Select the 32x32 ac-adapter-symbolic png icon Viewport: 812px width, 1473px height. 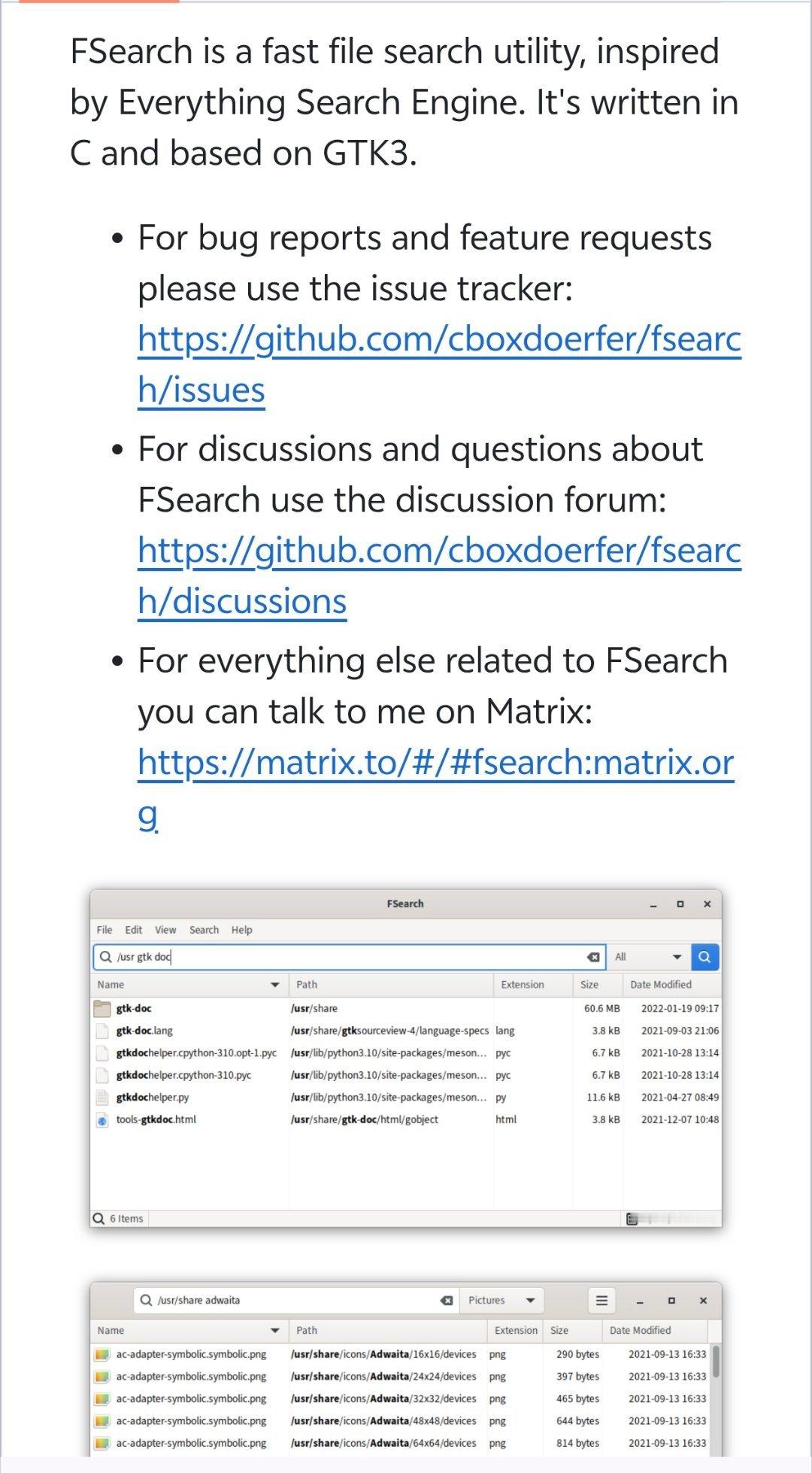[102, 1399]
